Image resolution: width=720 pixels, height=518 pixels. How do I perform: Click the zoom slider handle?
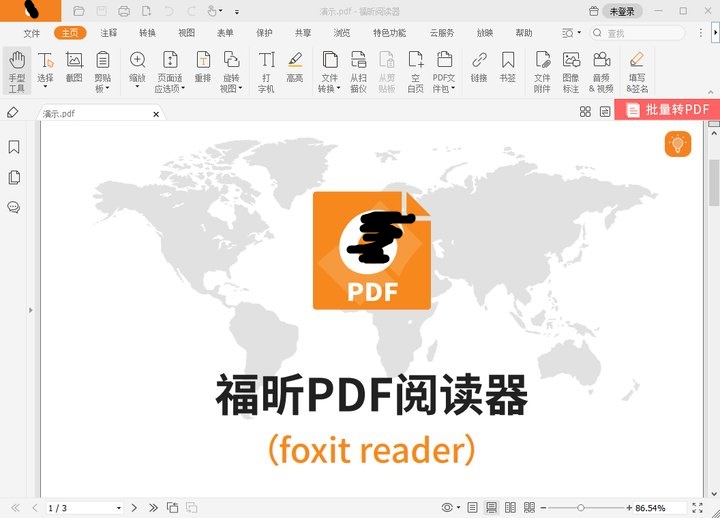pos(581,508)
